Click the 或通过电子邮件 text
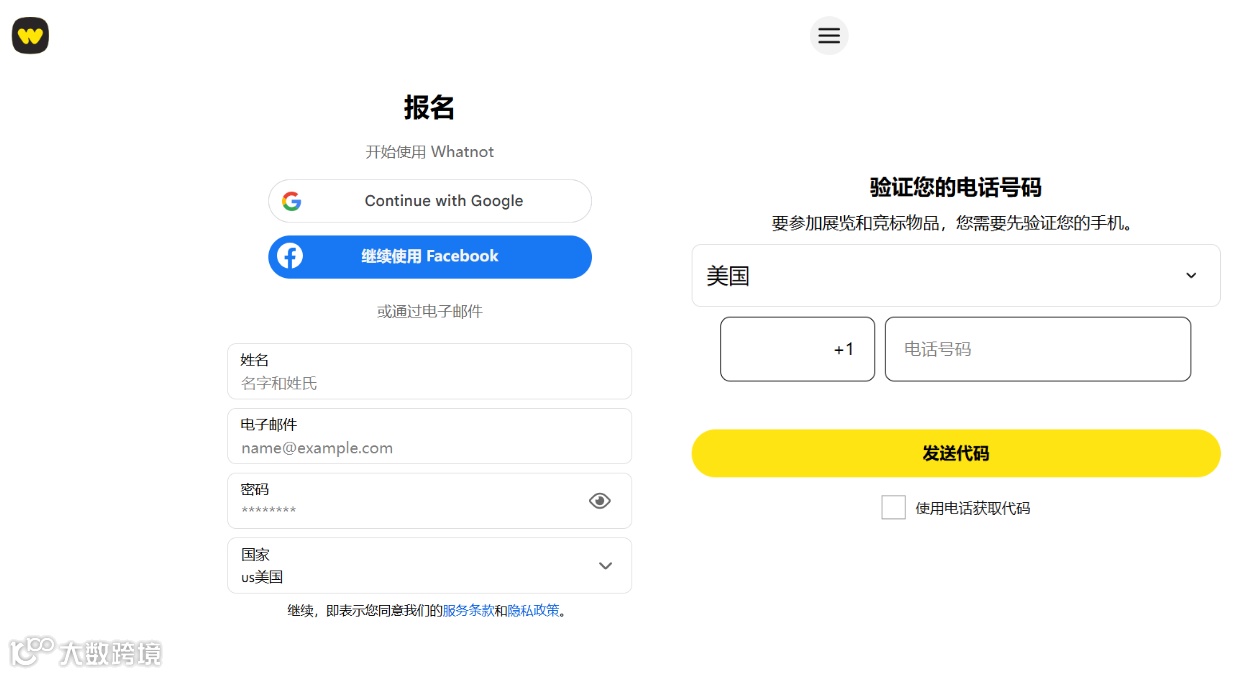 tap(430, 311)
